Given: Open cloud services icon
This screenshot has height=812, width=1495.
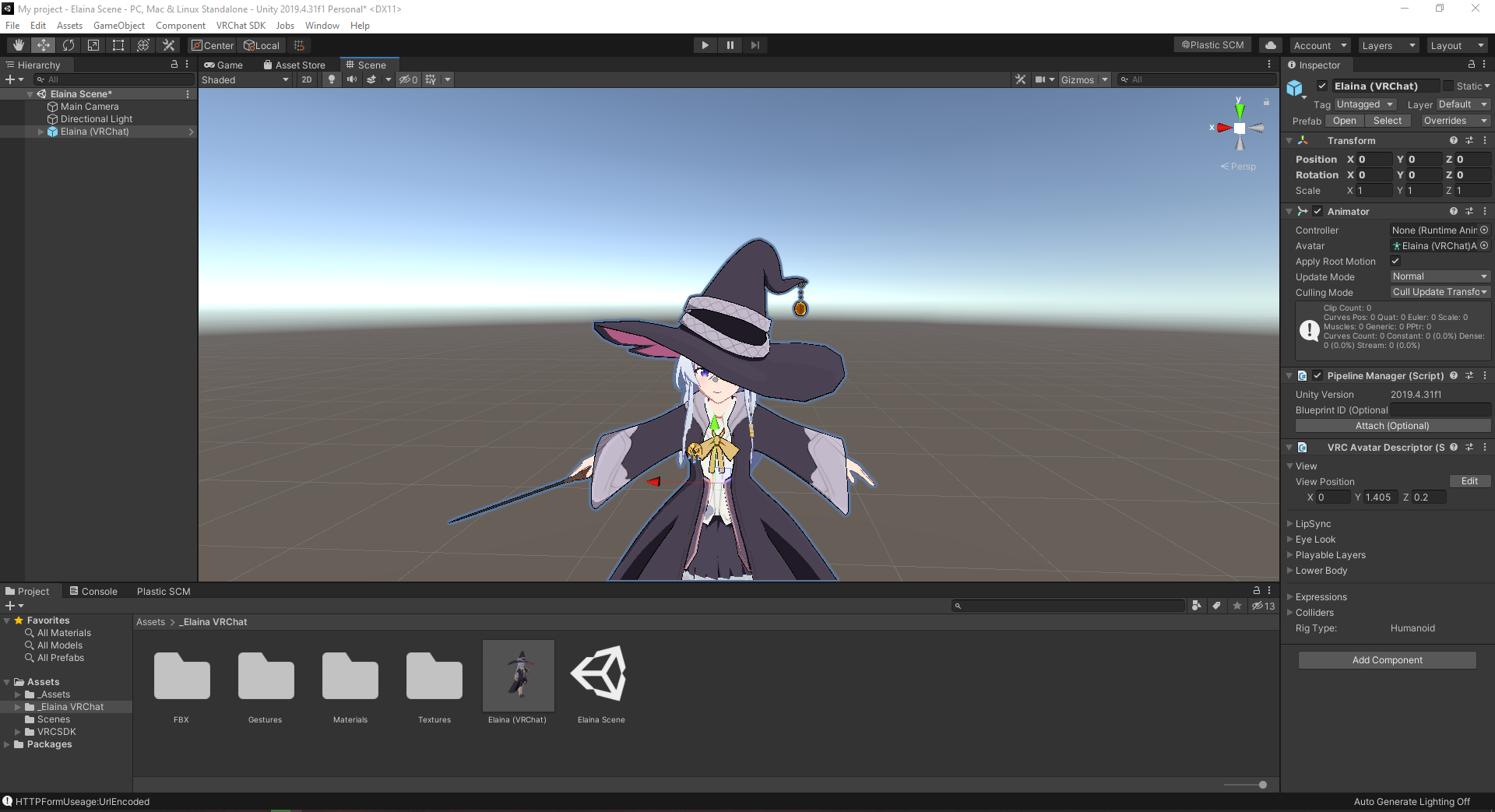Looking at the screenshot, I should click(x=1270, y=45).
